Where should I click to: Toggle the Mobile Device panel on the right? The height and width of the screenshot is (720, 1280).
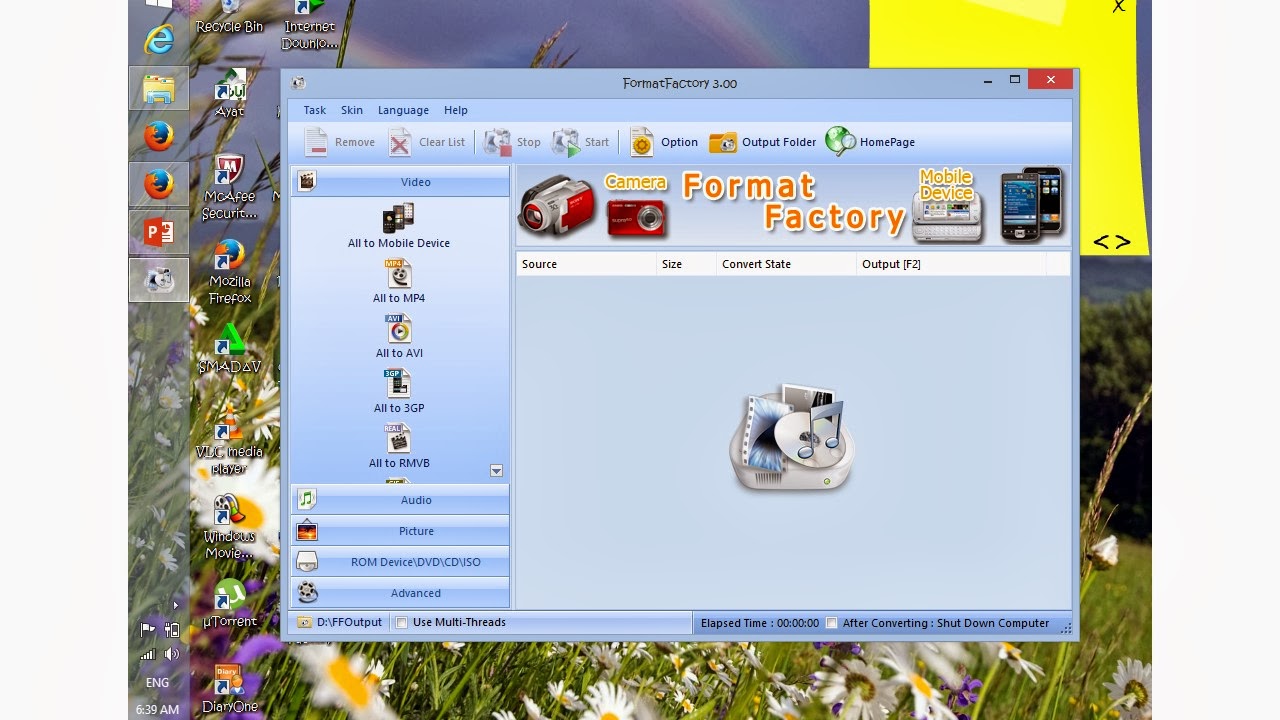[x=946, y=206]
